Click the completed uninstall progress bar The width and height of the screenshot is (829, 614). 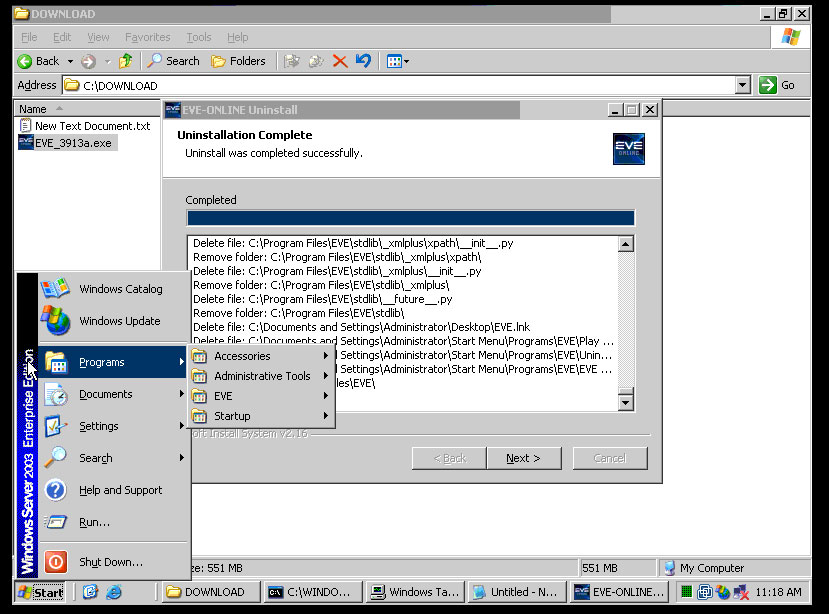coord(411,218)
